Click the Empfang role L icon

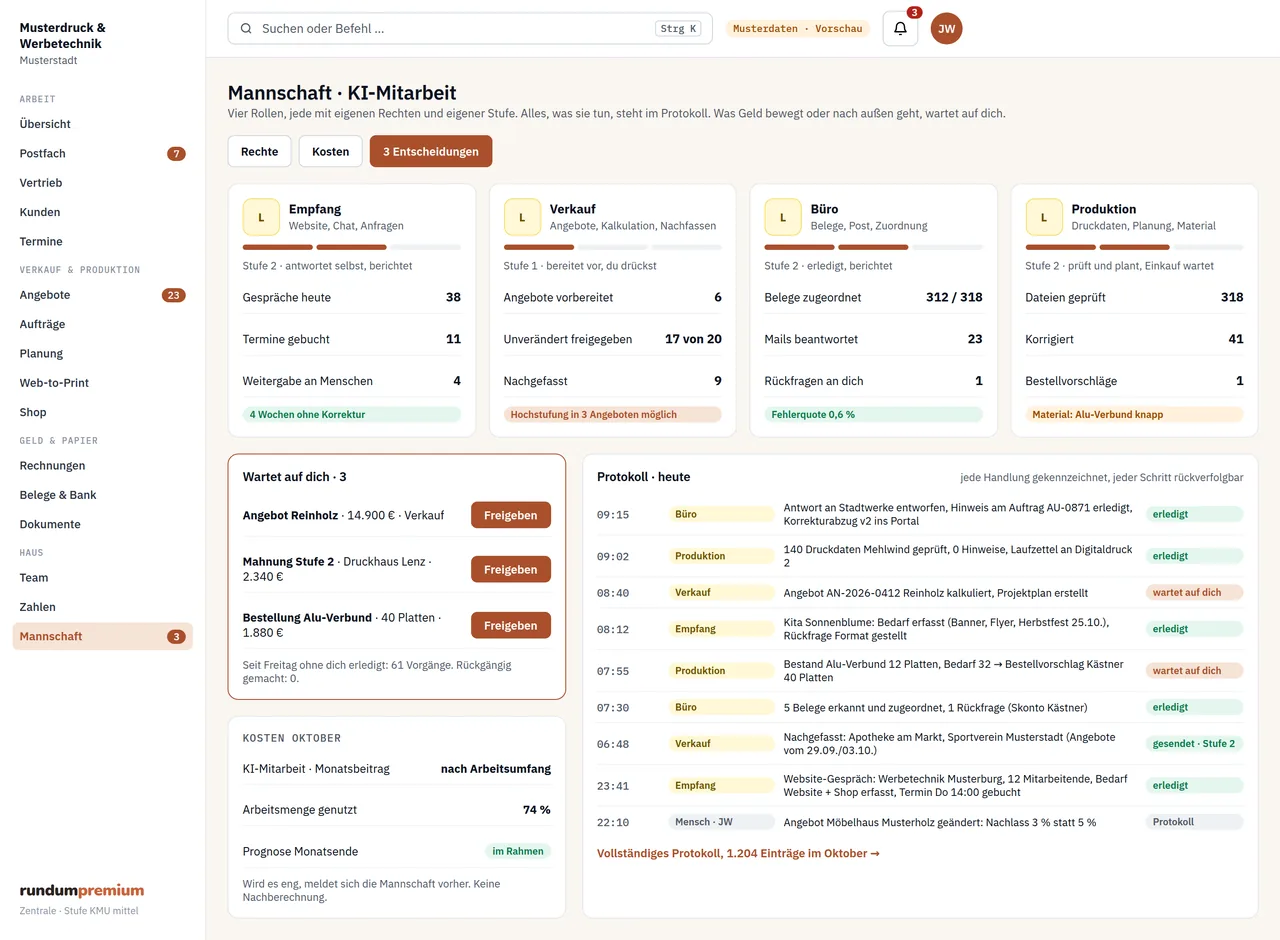click(x=261, y=217)
